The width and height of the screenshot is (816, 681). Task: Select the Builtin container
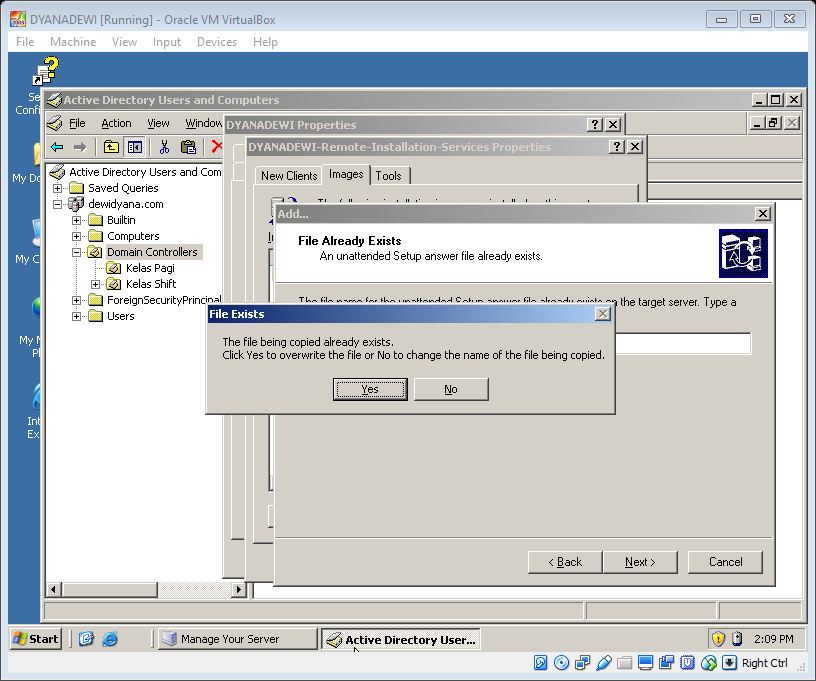(x=121, y=221)
